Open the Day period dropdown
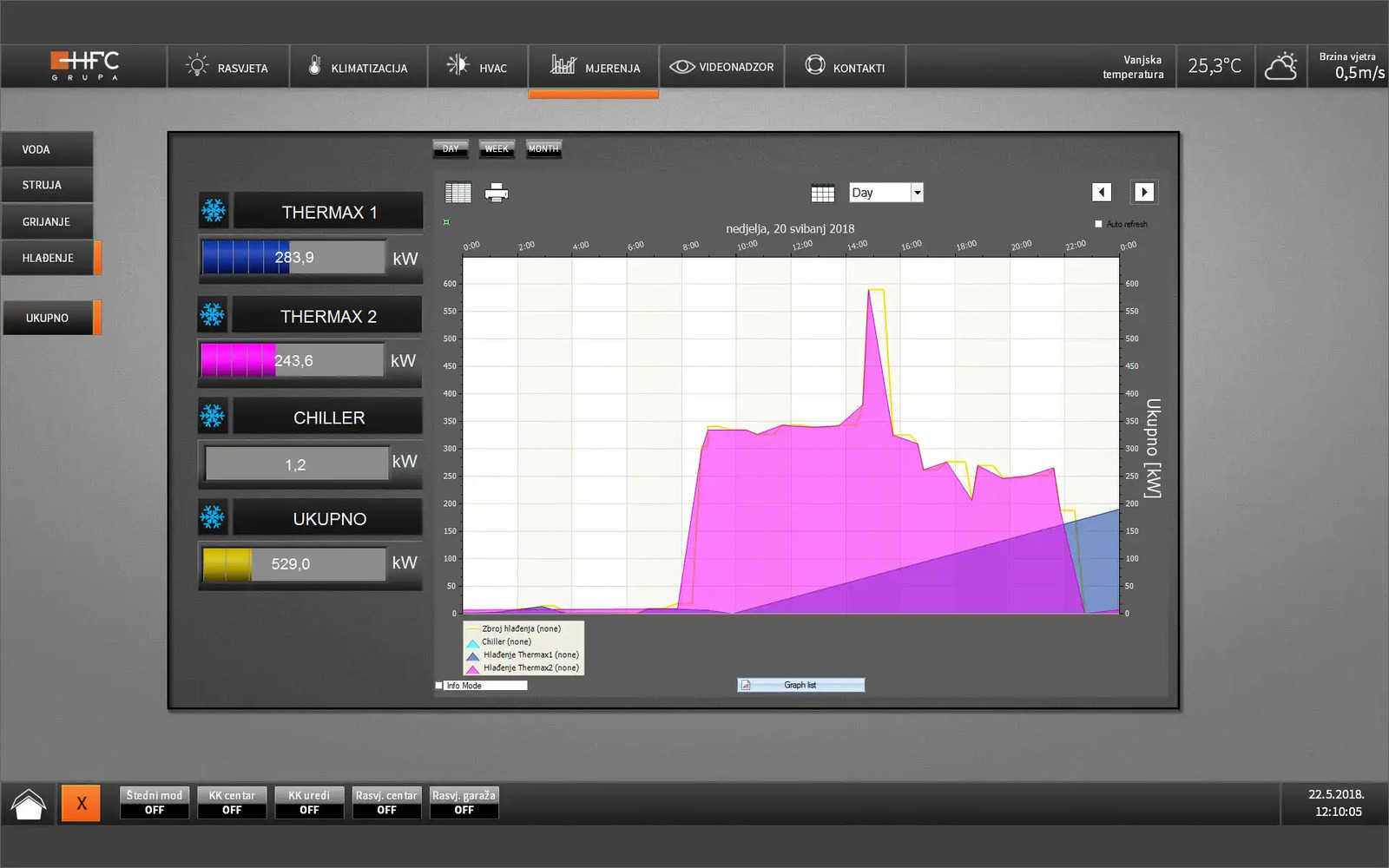The height and width of the screenshot is (868, 1389). [x=917, y=193]
